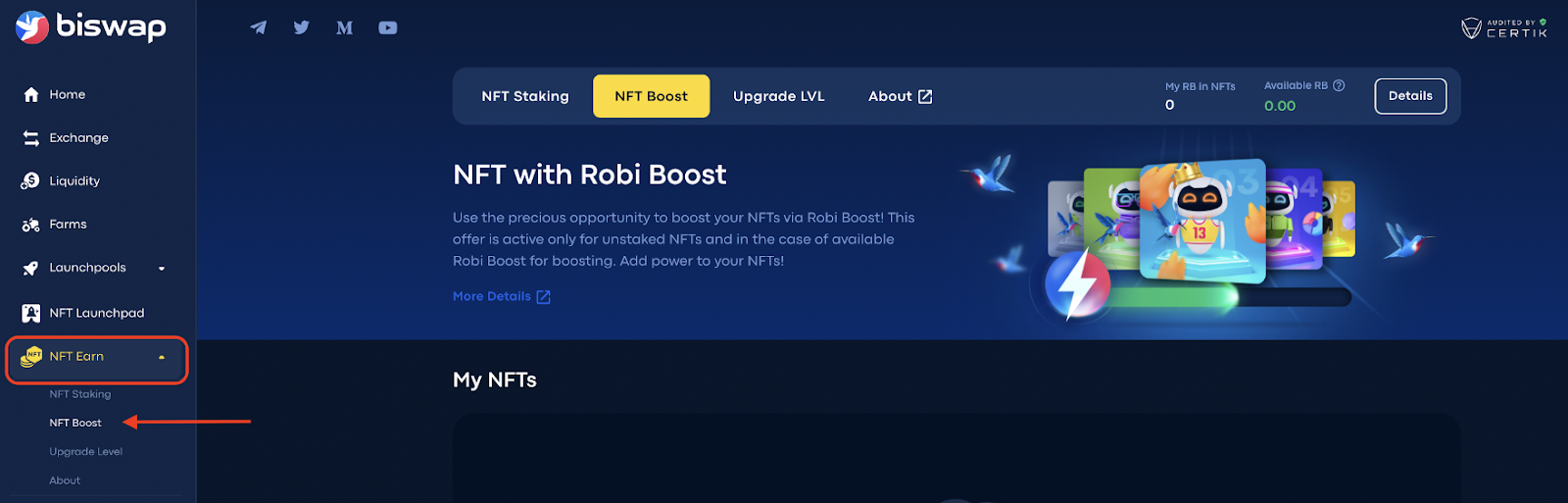Go to Home in sidebar
This screenshot has height=503, width=1568.
pyautogui.click(x=68, y=94)
